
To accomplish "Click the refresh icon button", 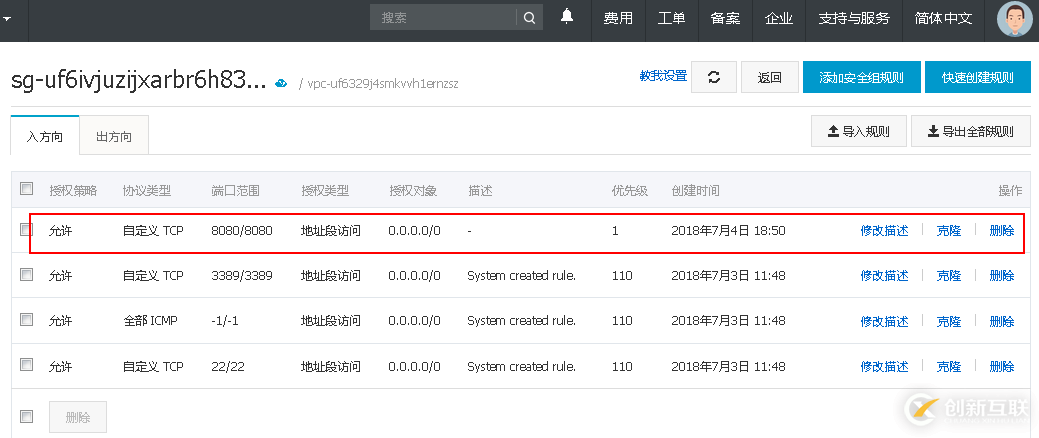I will (713, 78).
